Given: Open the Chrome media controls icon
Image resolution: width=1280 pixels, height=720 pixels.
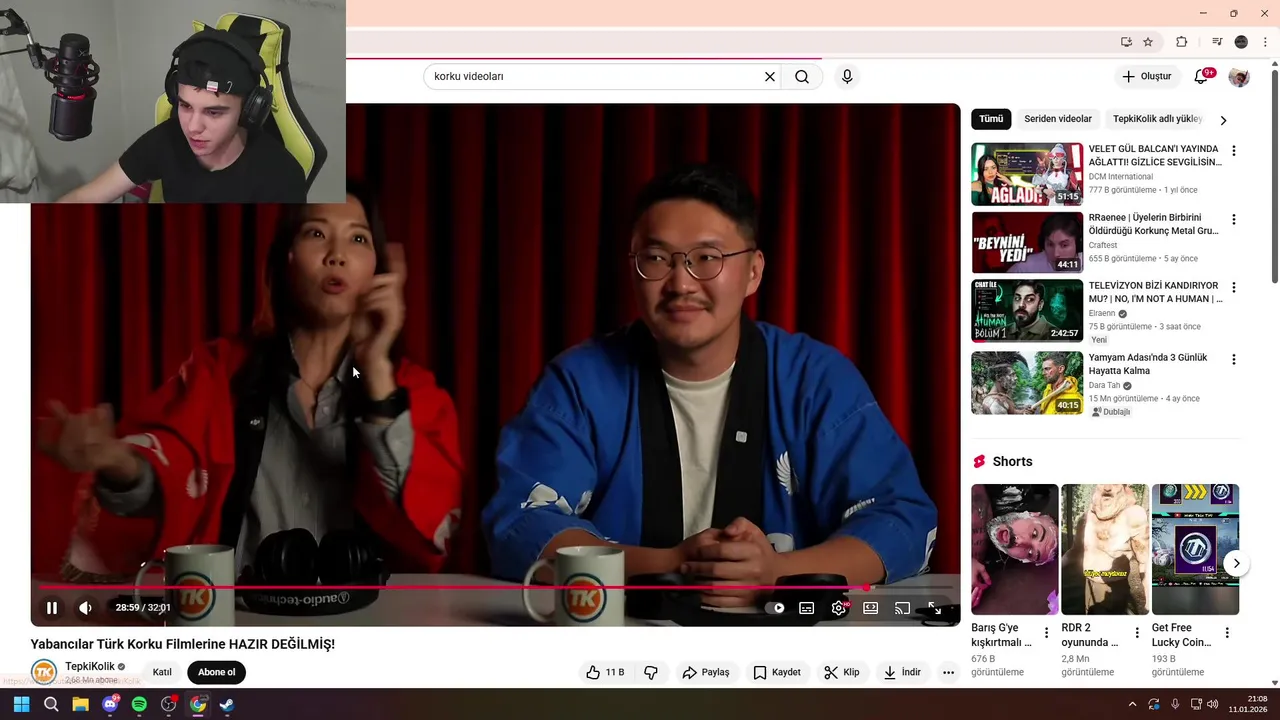Looking at the screenshot, I should [1217, 42].
